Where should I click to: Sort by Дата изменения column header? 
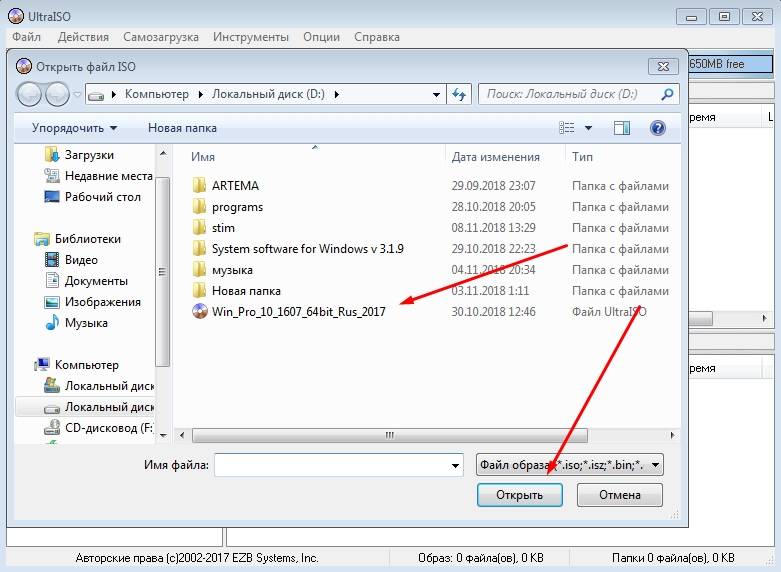click(495, 157)
